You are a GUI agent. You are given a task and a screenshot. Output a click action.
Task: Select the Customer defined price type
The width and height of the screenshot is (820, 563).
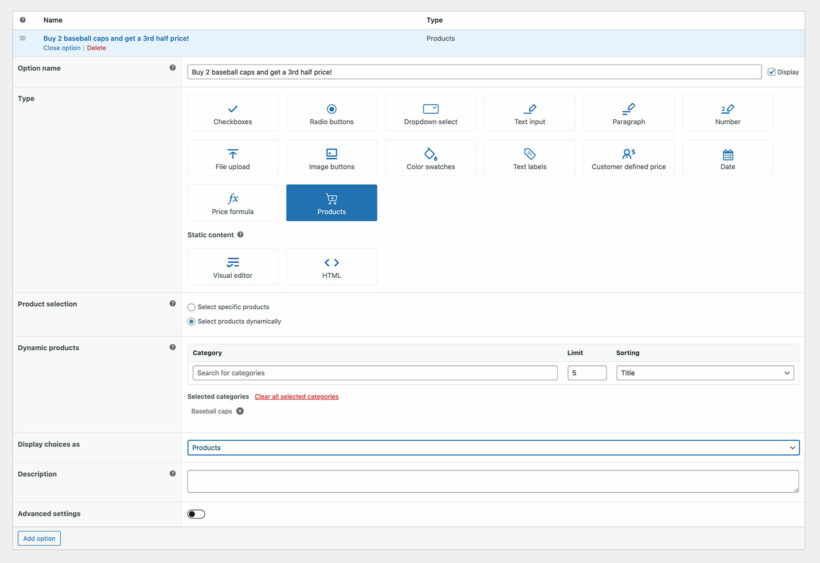click(628, 158)
